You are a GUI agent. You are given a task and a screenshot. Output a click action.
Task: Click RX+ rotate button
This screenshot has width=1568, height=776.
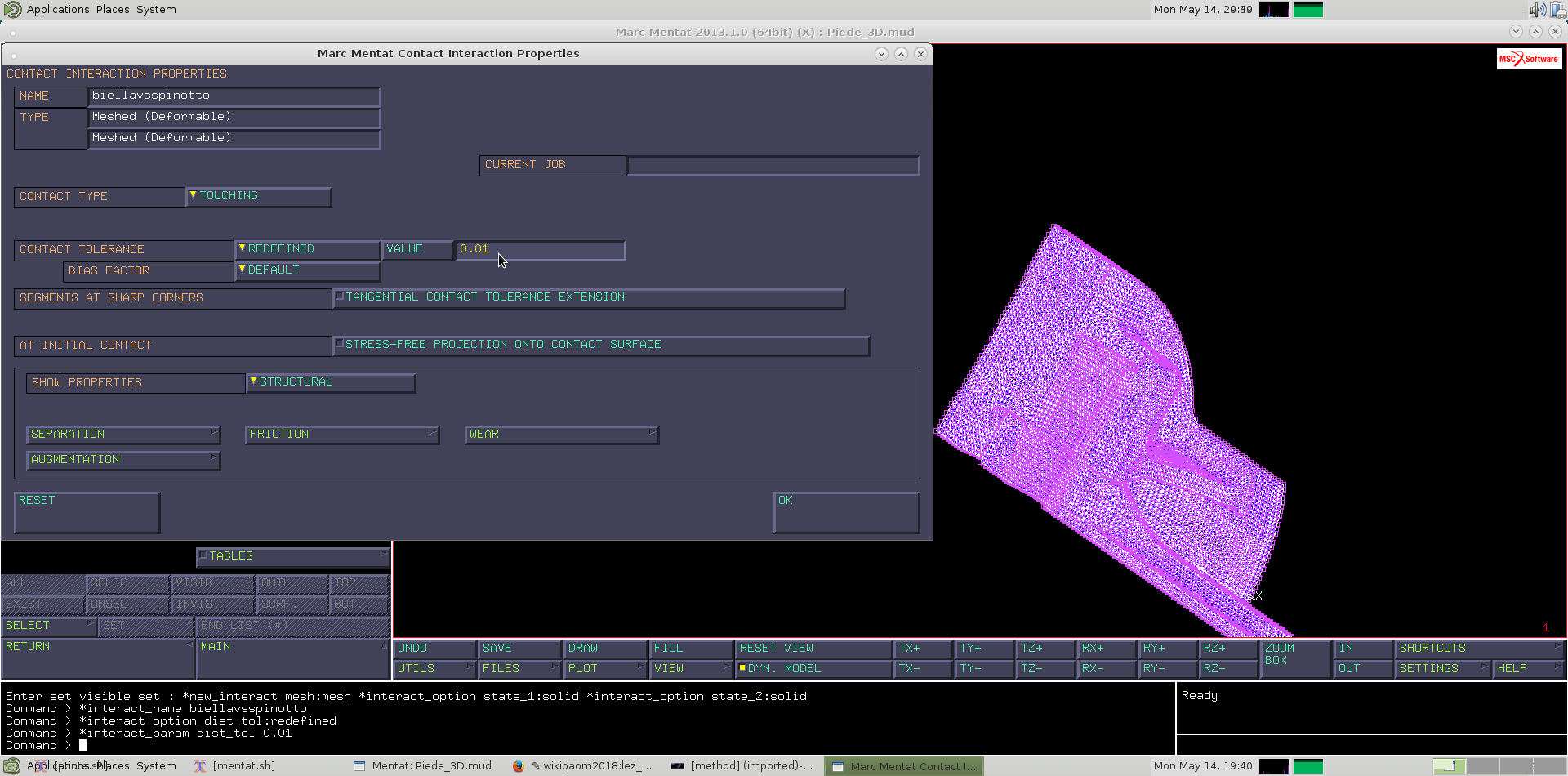point(1107,649)
